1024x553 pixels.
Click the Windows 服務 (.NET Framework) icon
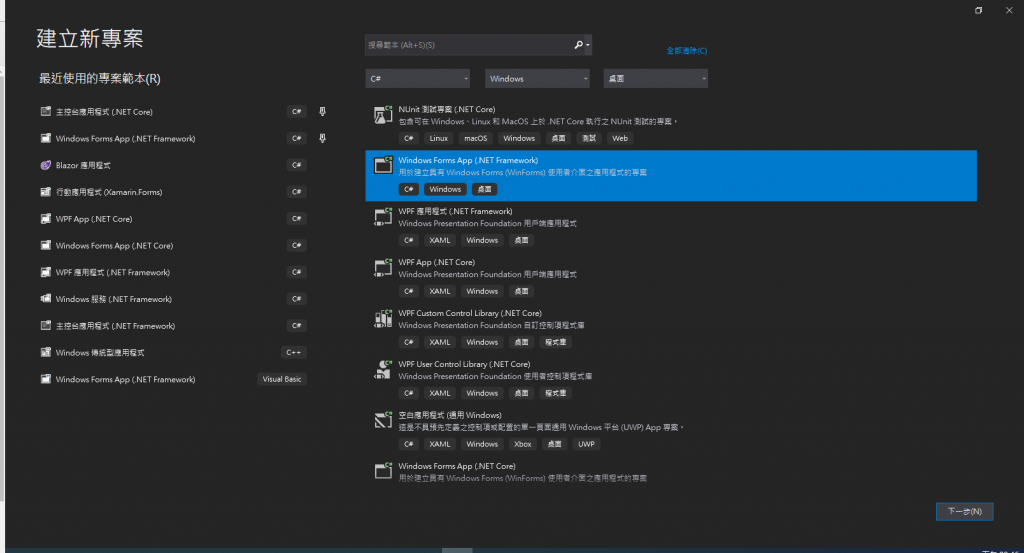[x=46, y=299]
